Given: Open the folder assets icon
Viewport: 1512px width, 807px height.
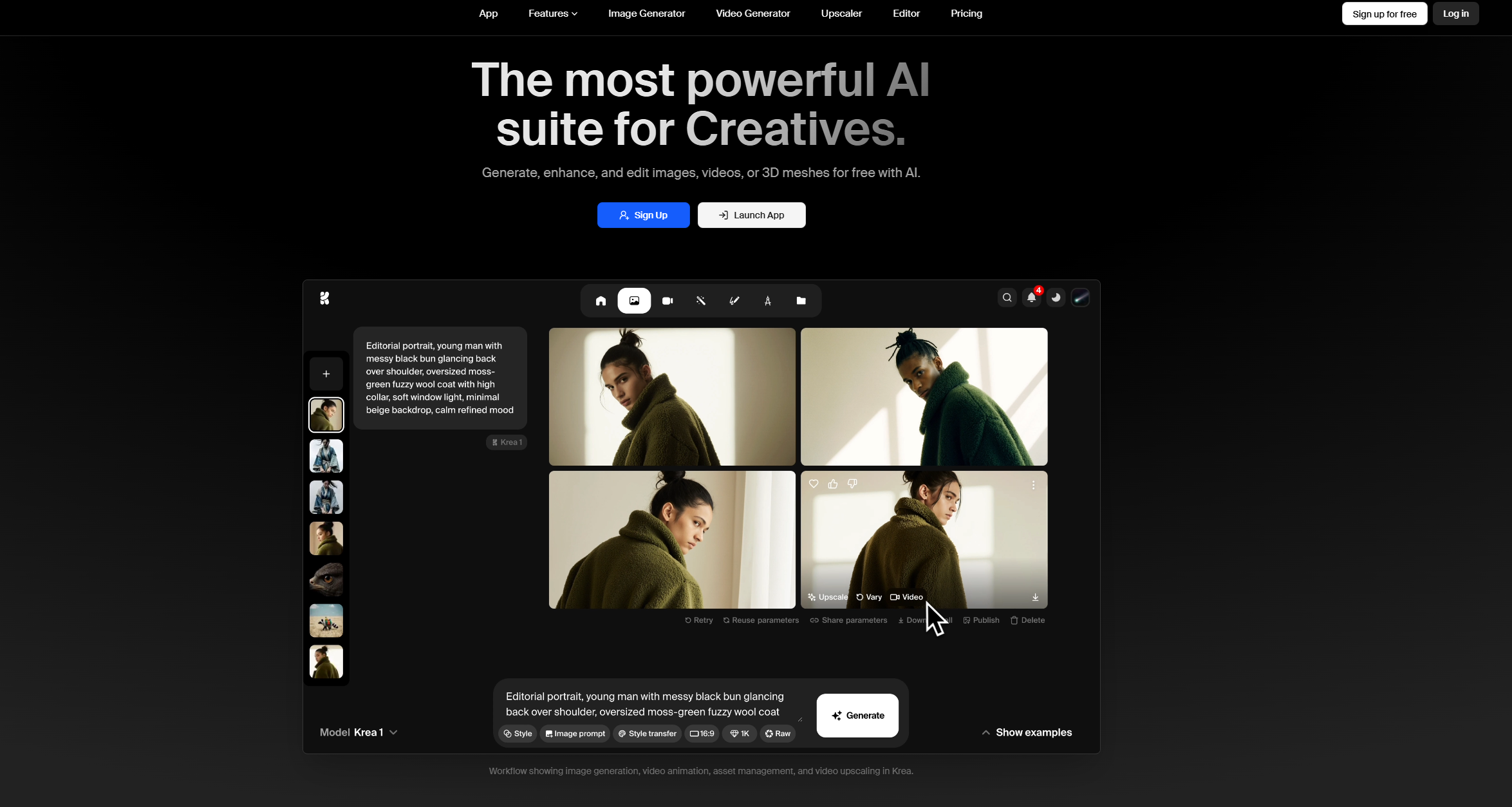Looking at the screenshot, I should click(801, 301).
